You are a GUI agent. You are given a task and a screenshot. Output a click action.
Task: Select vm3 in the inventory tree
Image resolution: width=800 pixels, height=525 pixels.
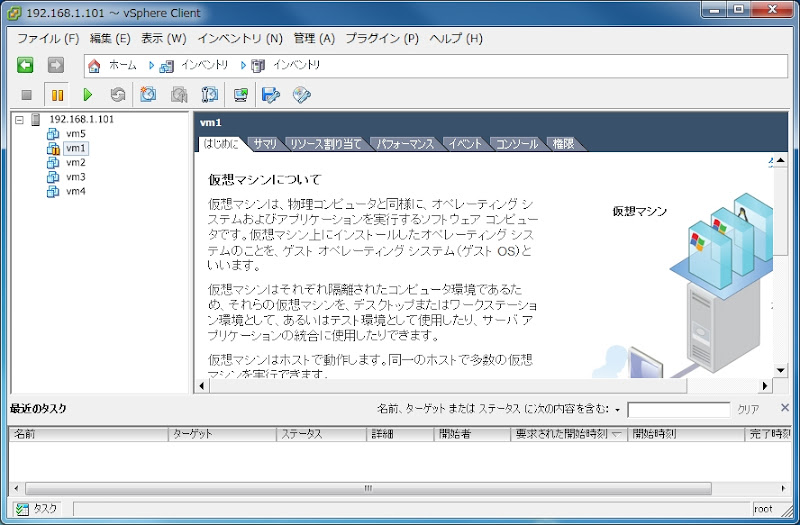[x=76, y=177]
